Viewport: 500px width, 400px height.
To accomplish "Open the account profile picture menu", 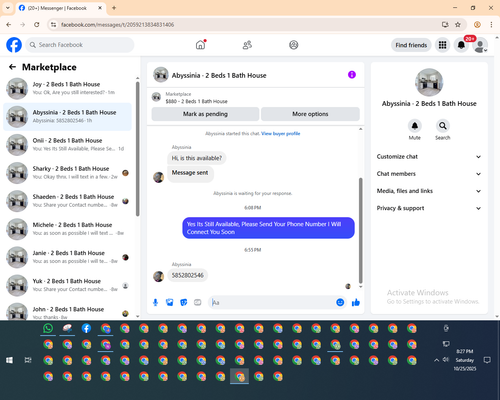I will (x=480, y=45).
